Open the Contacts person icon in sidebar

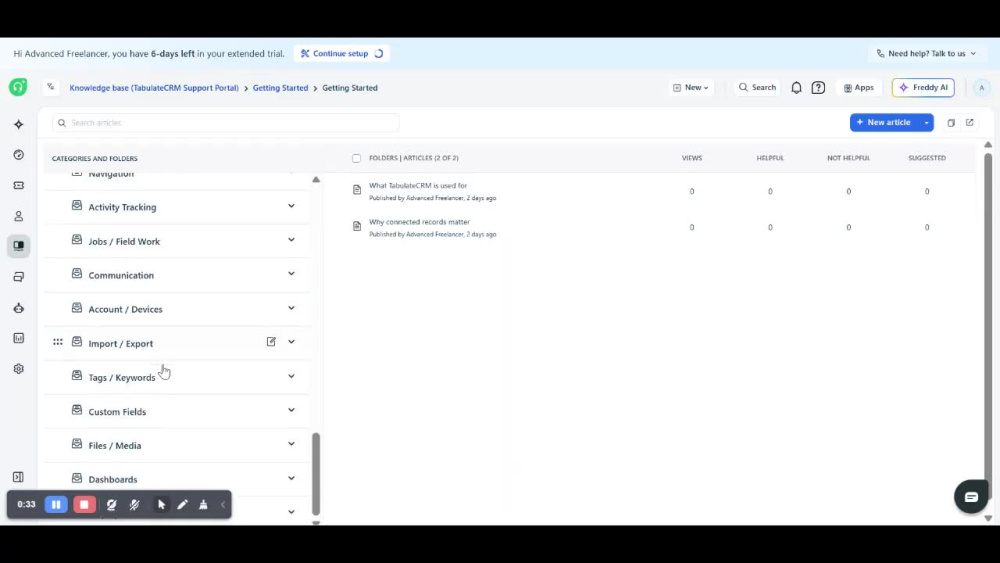[x=18, y=216]
